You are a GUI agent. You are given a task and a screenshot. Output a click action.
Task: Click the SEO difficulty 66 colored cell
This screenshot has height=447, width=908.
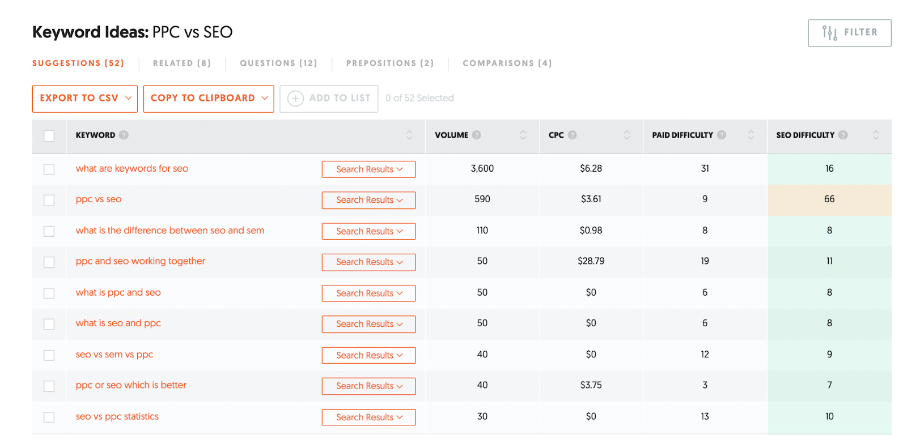pos(829,199)
